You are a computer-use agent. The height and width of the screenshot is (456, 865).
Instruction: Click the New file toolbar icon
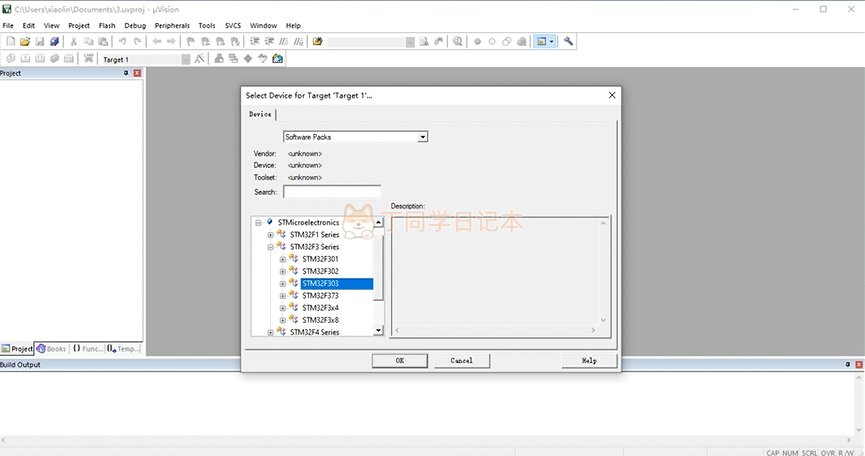pos(10,42)
